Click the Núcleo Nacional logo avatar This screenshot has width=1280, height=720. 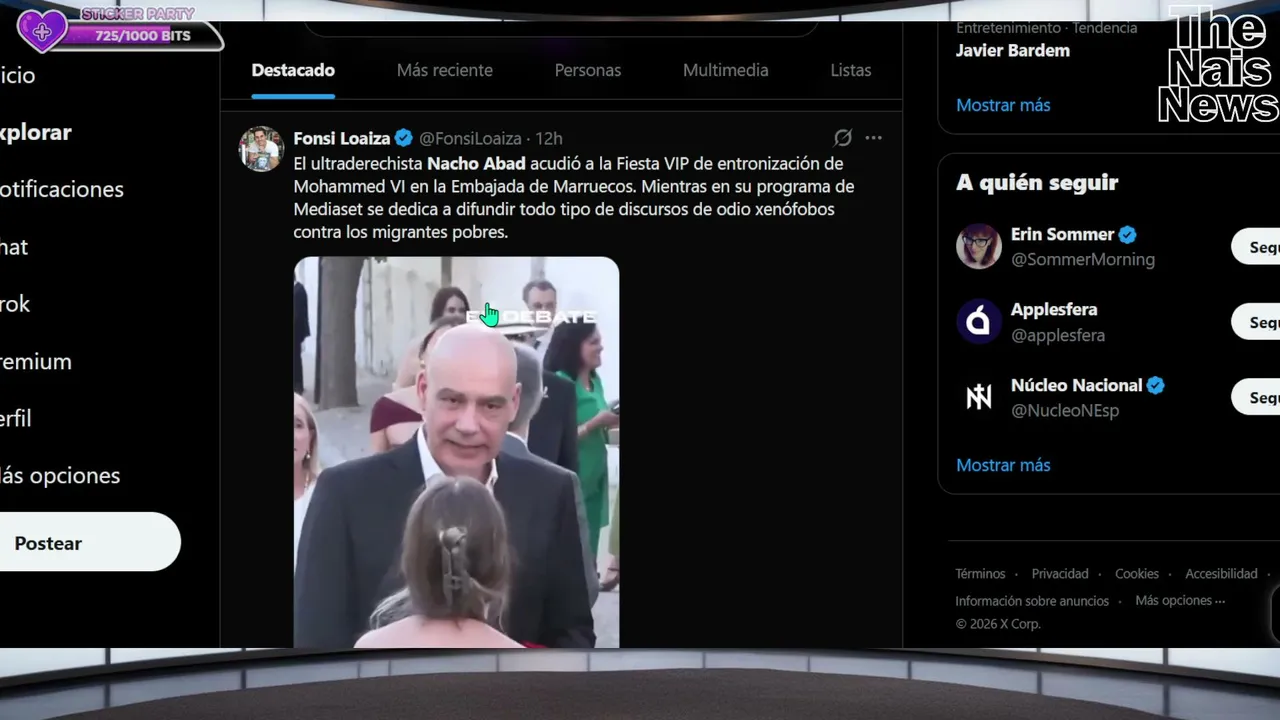[979, 397]
